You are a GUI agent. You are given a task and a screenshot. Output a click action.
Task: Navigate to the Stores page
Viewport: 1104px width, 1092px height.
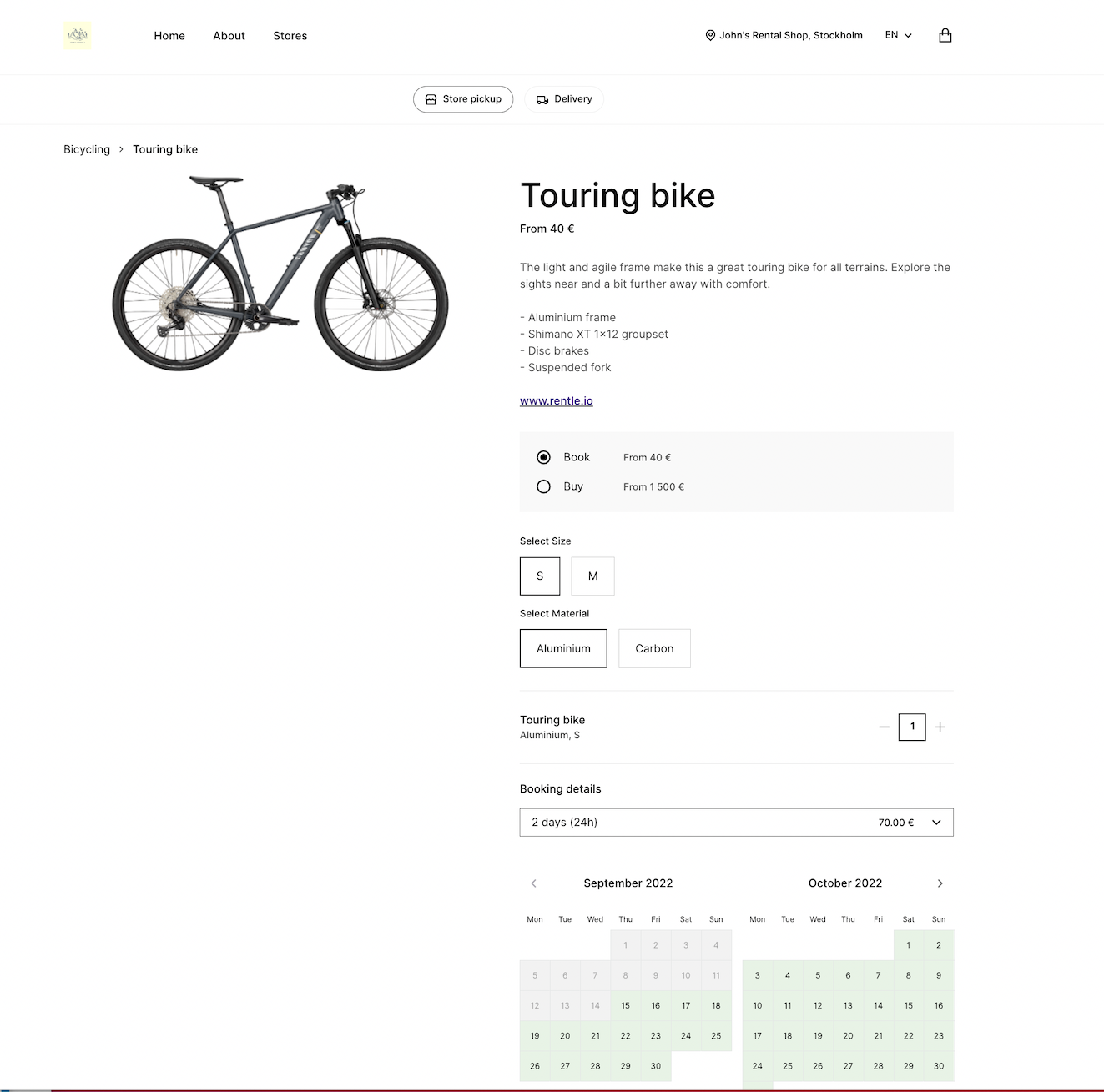point(290,35)
